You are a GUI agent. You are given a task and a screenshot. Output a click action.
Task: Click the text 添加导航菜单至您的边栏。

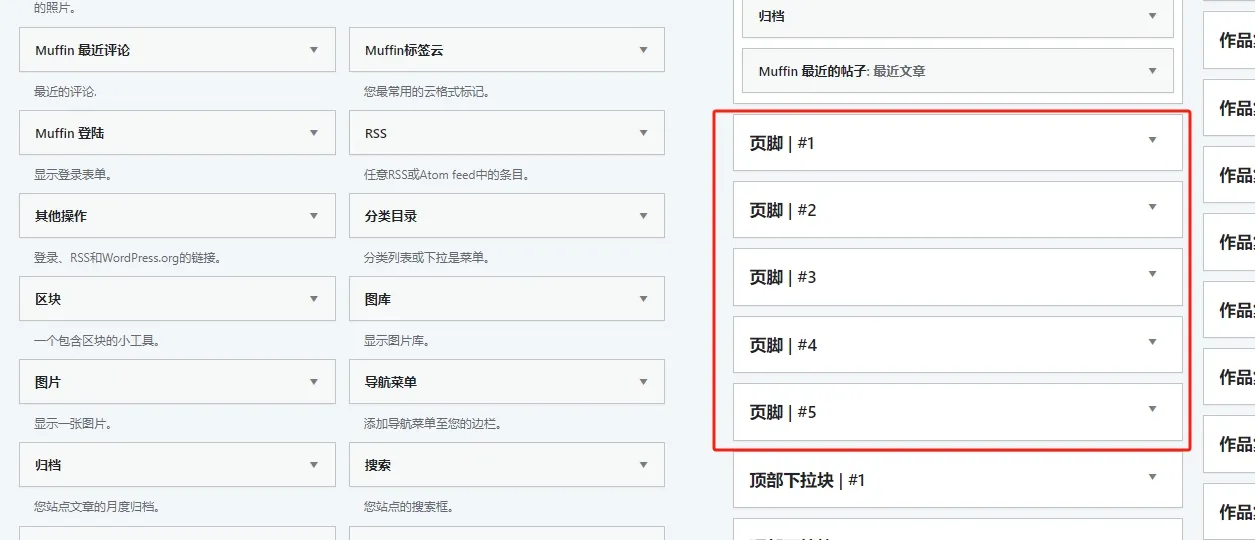432,424
